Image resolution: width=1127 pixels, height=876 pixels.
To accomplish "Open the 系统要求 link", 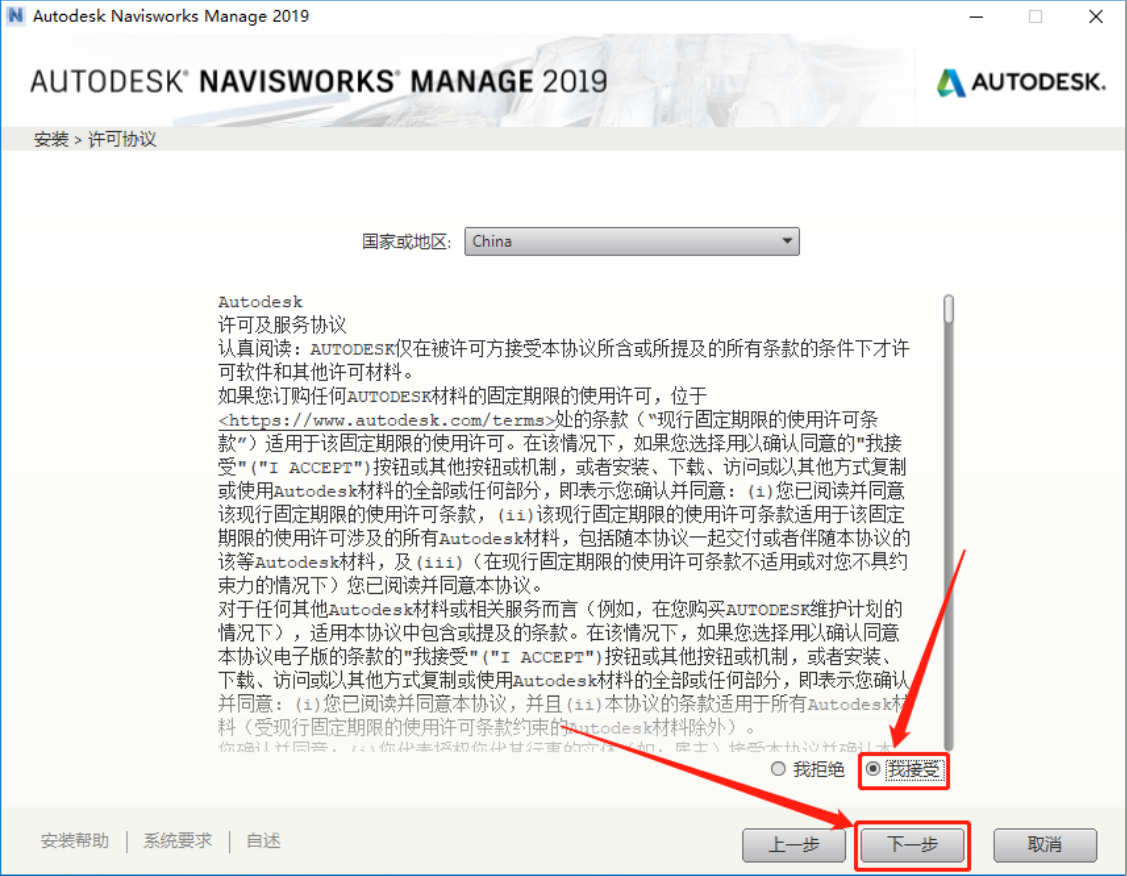I will point(178,841).
